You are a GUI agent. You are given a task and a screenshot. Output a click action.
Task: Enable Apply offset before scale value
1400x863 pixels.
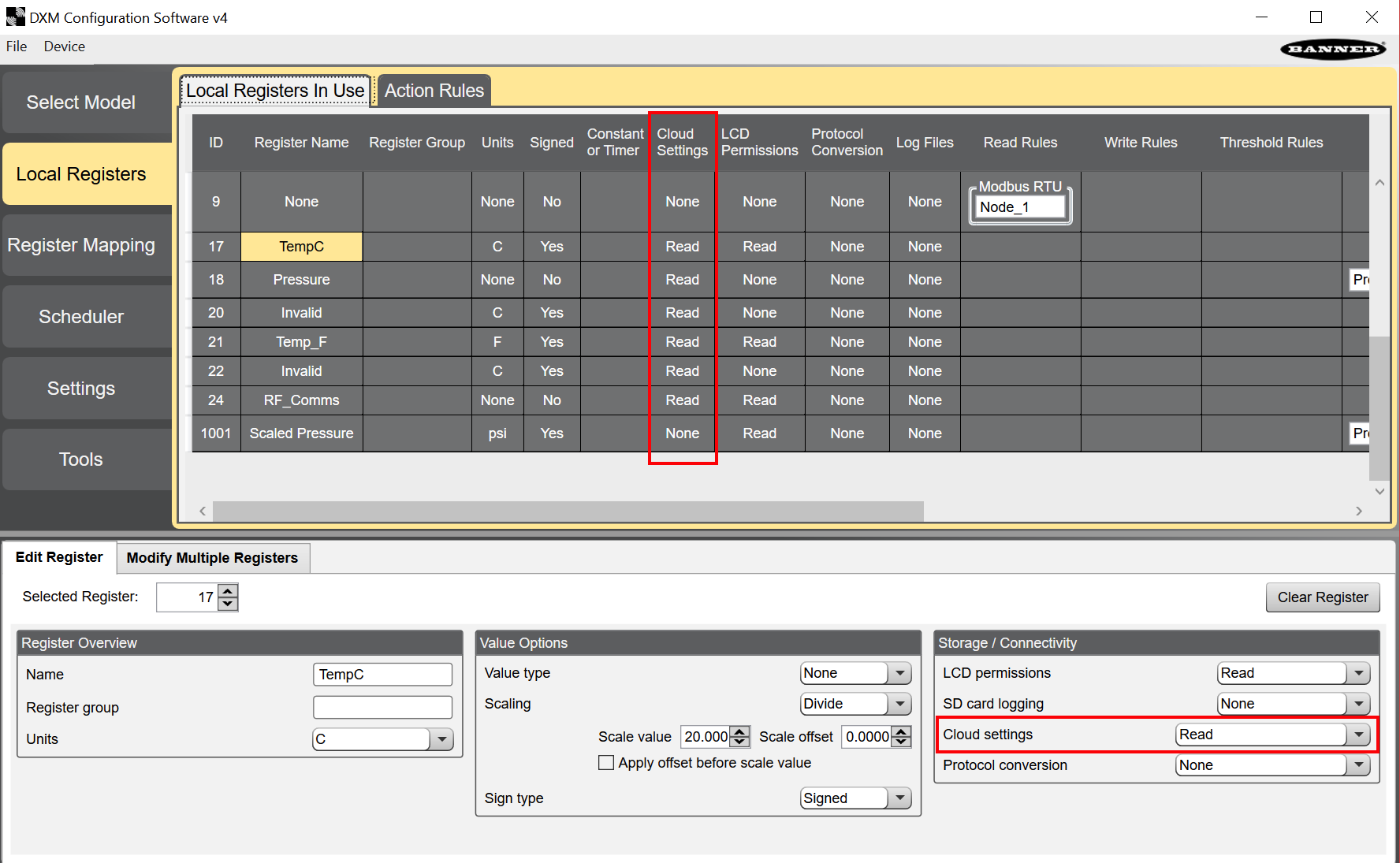(x=606, y=763)
